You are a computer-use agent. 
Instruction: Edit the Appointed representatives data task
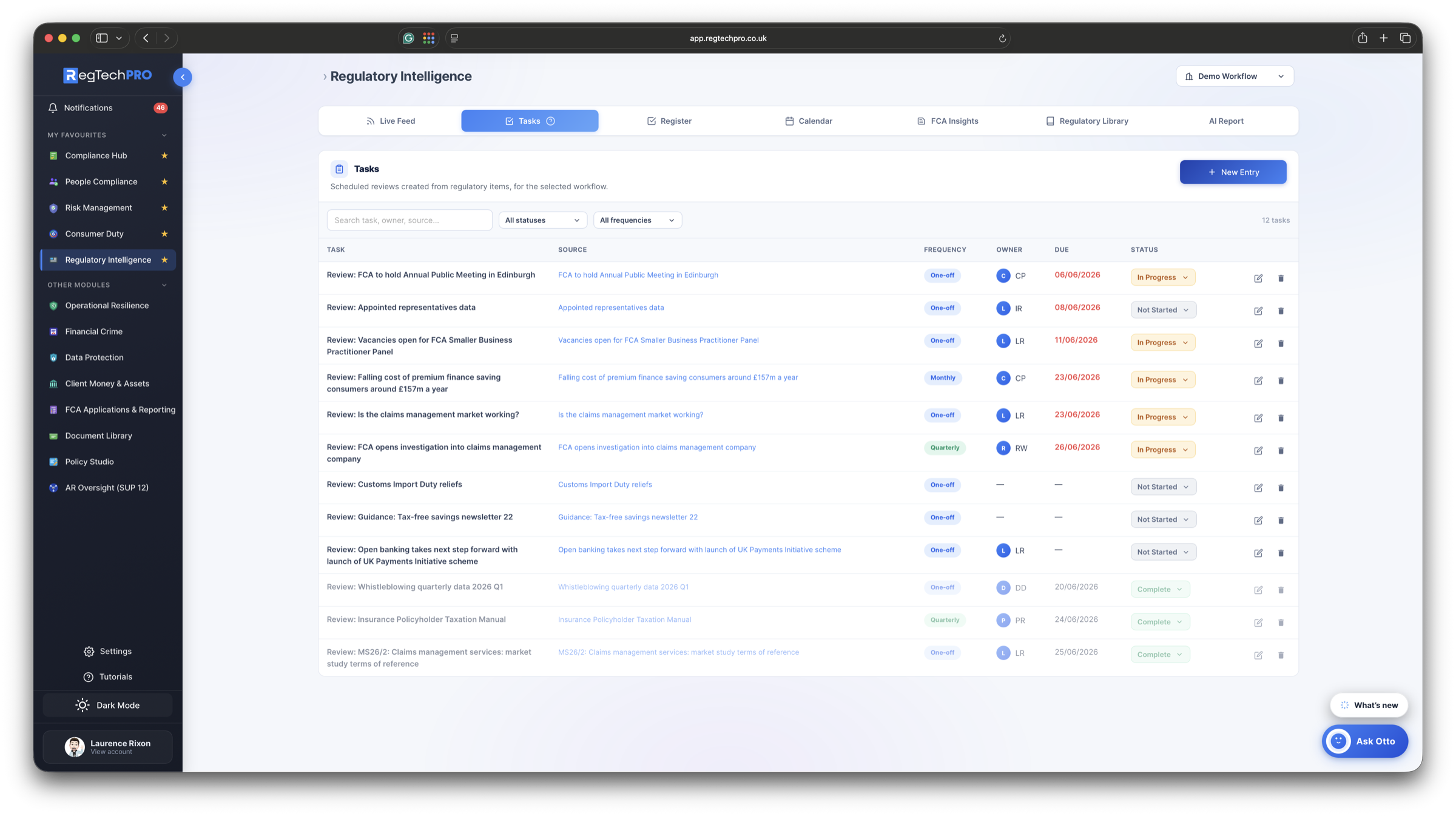click(1258, 311)
